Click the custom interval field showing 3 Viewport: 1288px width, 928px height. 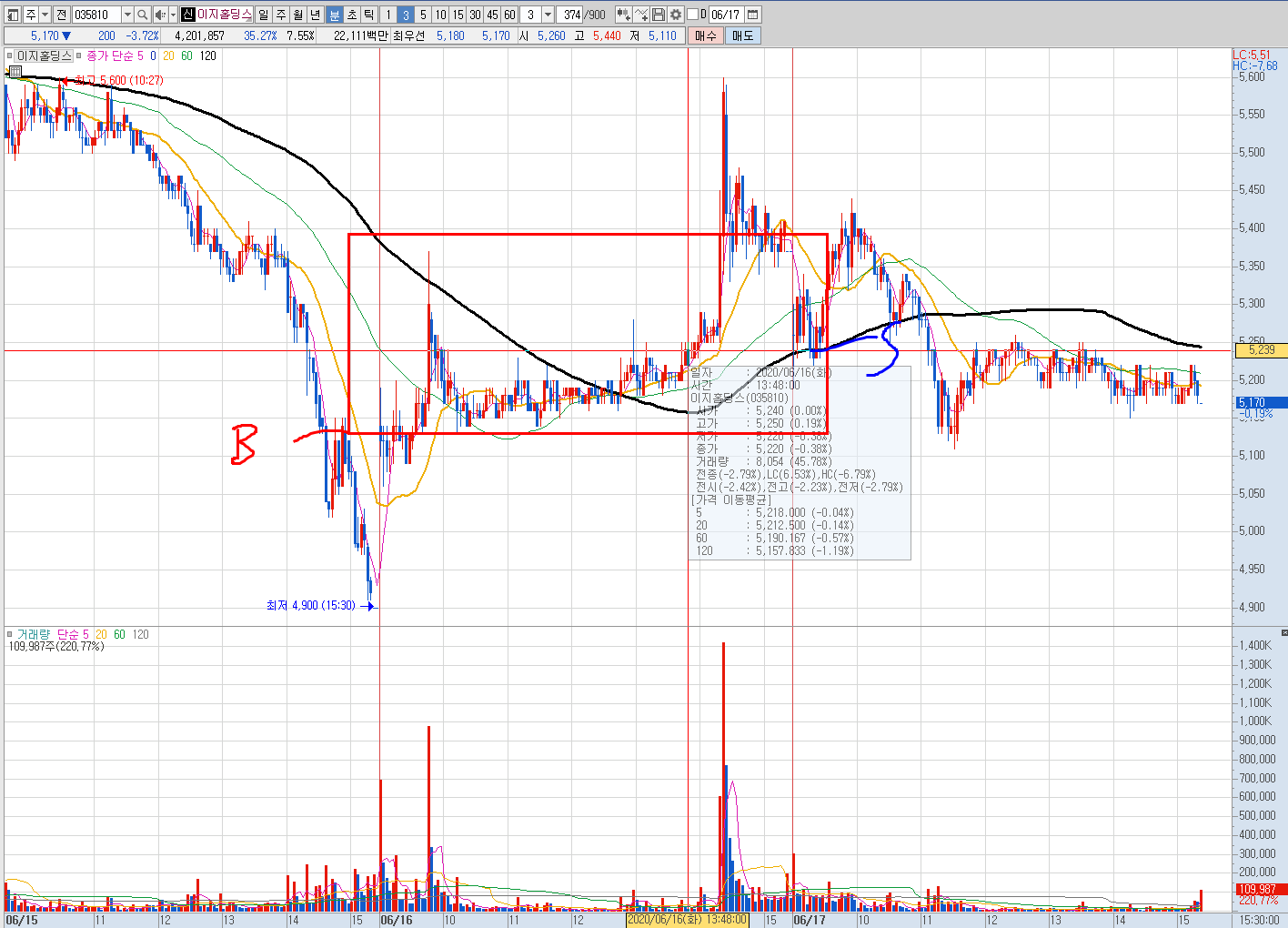click(531, 15)
